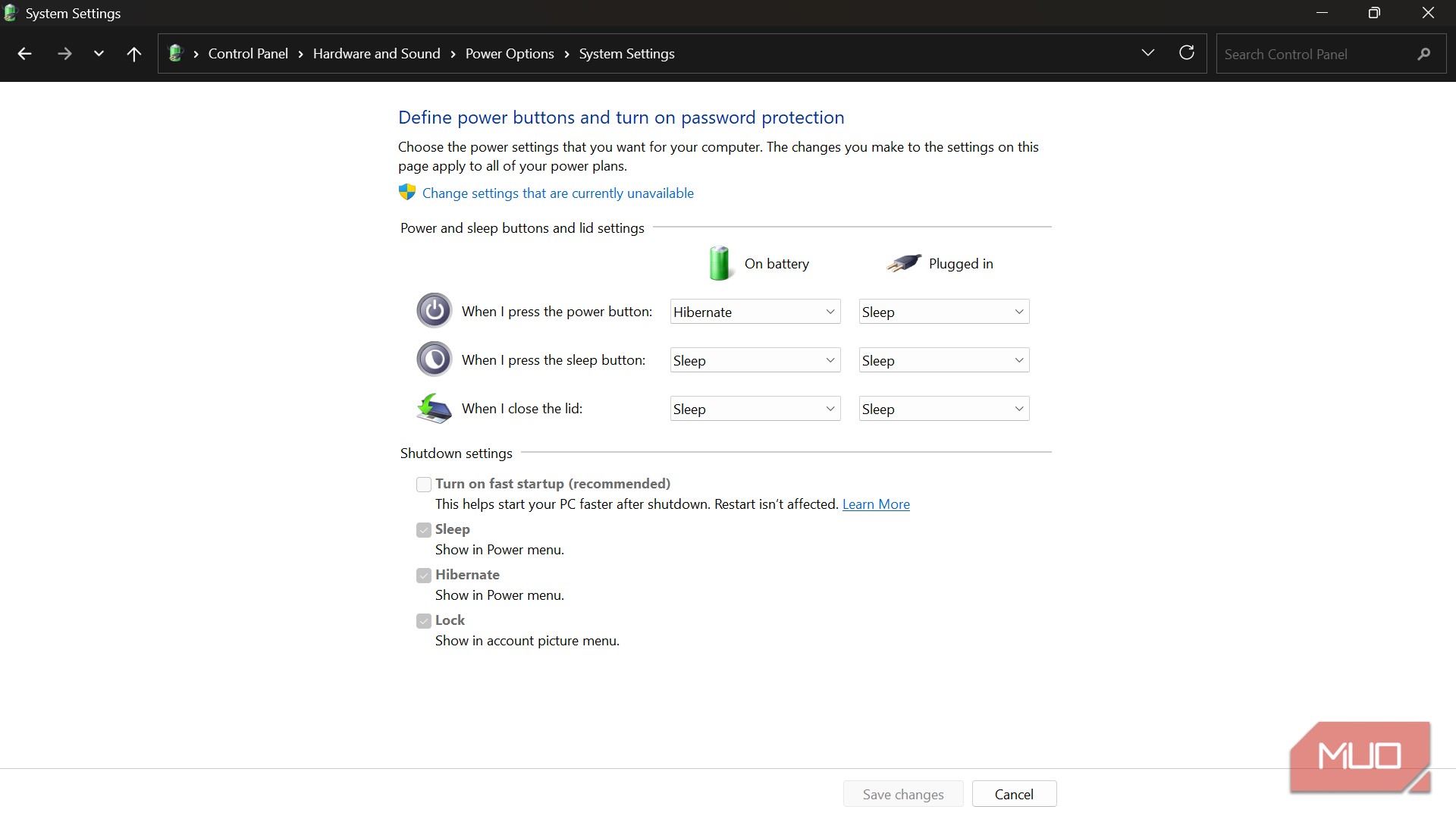Click the 'Plugged in' column label

[961, 264]
